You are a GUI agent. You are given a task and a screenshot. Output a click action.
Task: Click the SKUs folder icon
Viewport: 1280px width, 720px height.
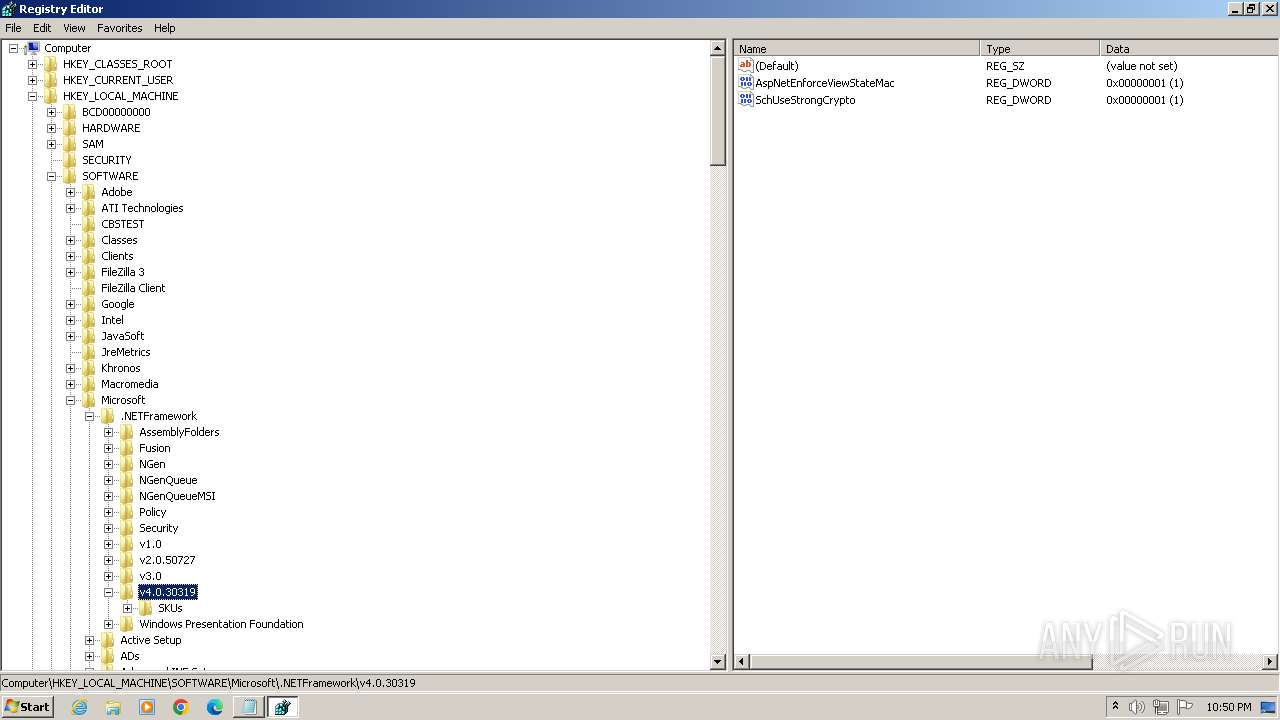pyautogui.click(x=145, y=608)
